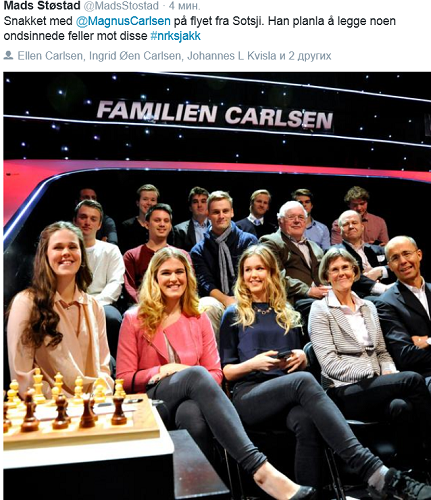Select the man in the white sweater
Image resolution: width=431 pixels, height=500 pixels.
pyautogui.click(x=98, y=253)
